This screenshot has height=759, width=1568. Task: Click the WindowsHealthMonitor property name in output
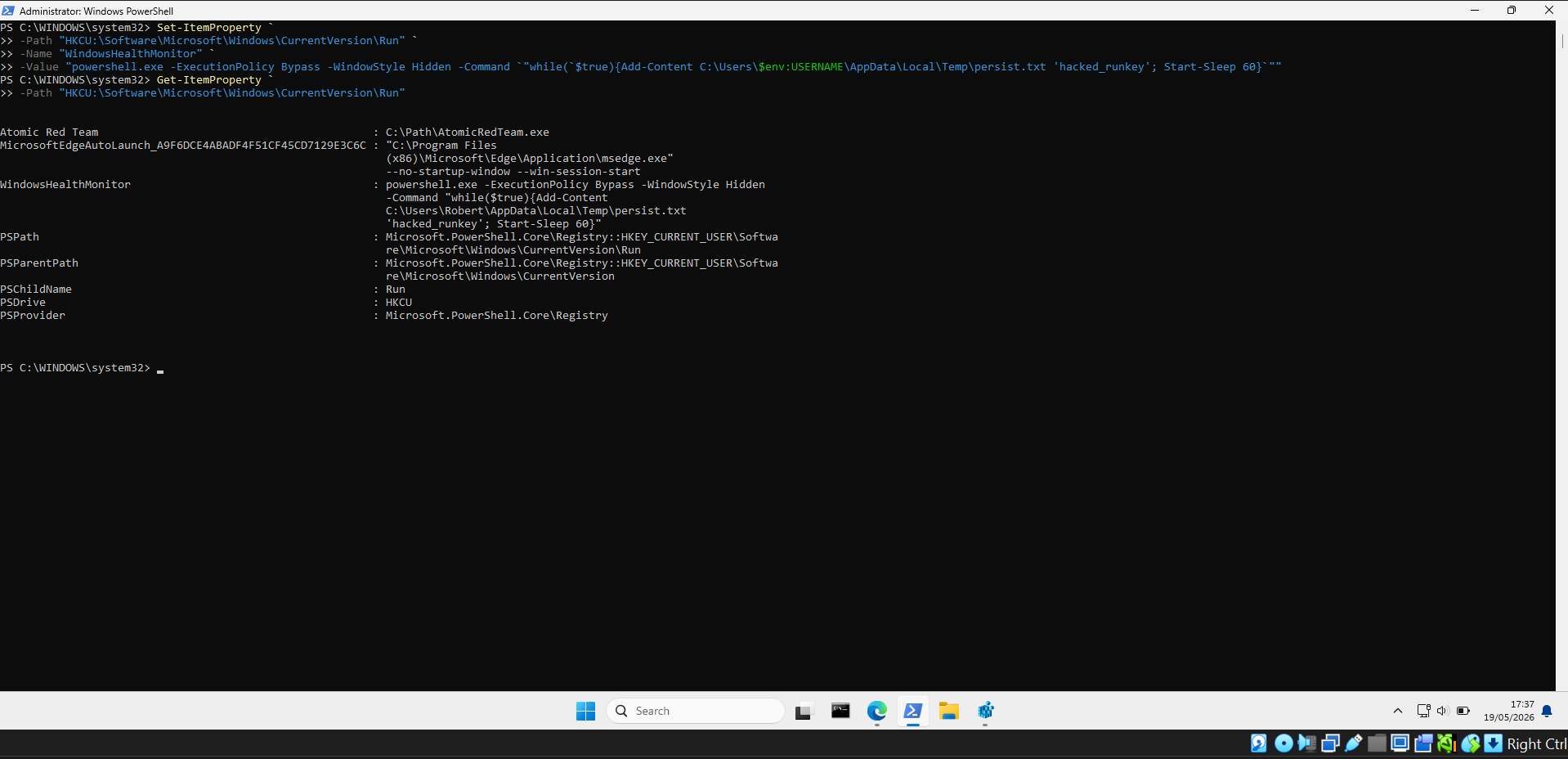[65, 185]
